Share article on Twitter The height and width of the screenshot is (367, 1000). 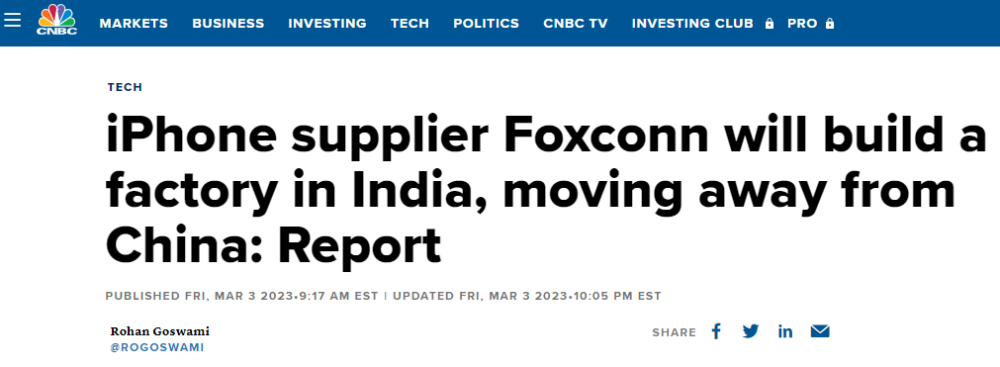tap(751, 331)
